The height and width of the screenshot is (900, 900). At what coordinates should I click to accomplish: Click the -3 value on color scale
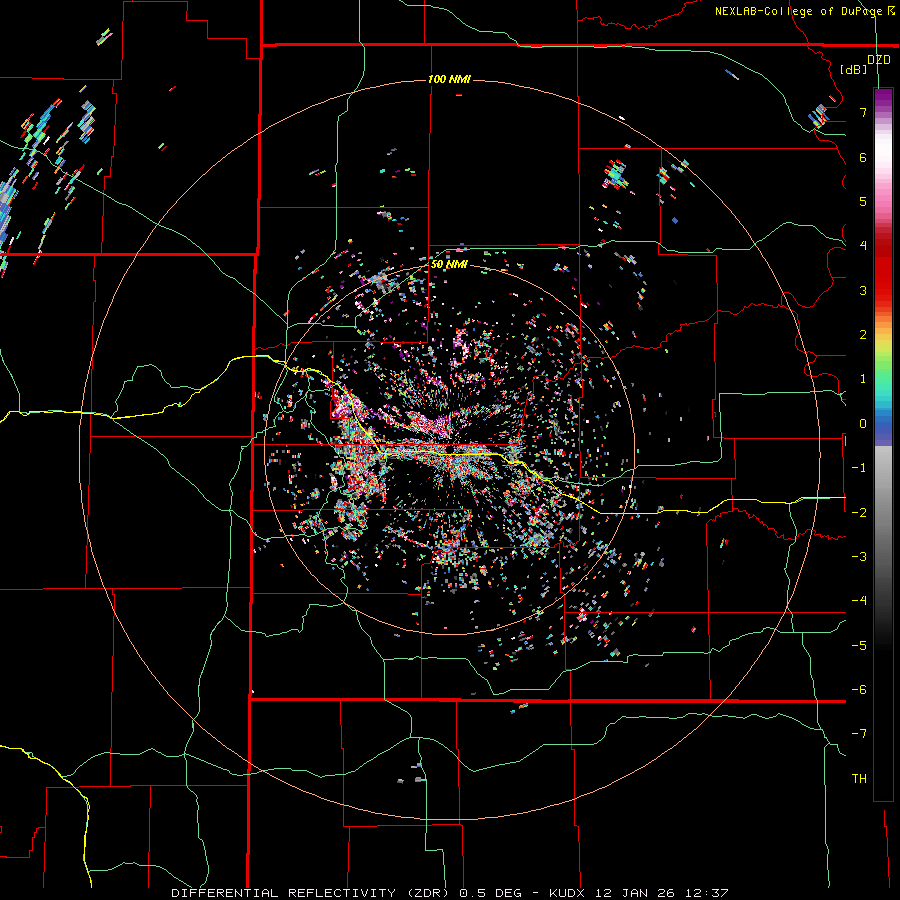pos(859,557)
